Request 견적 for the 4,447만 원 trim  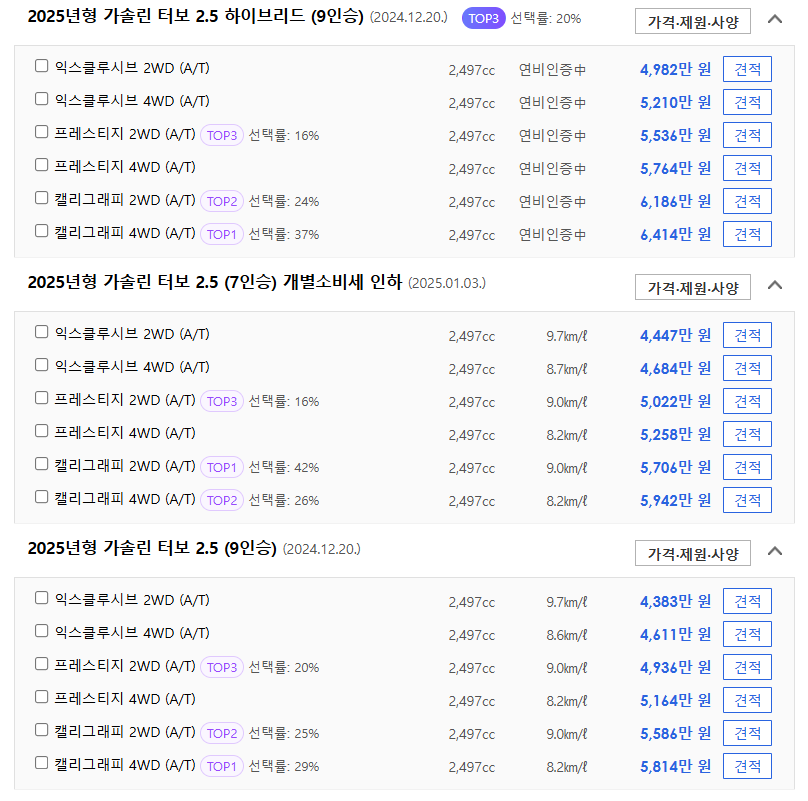tap(747, 335)
